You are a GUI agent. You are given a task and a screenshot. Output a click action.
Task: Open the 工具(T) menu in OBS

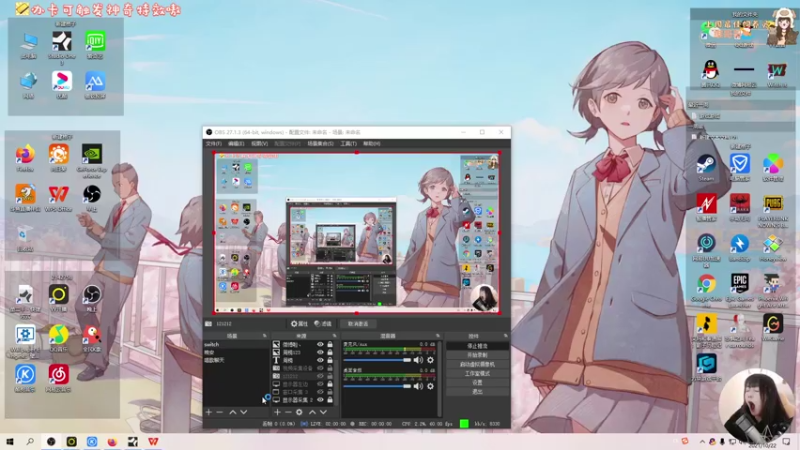(x=348, y=144)
